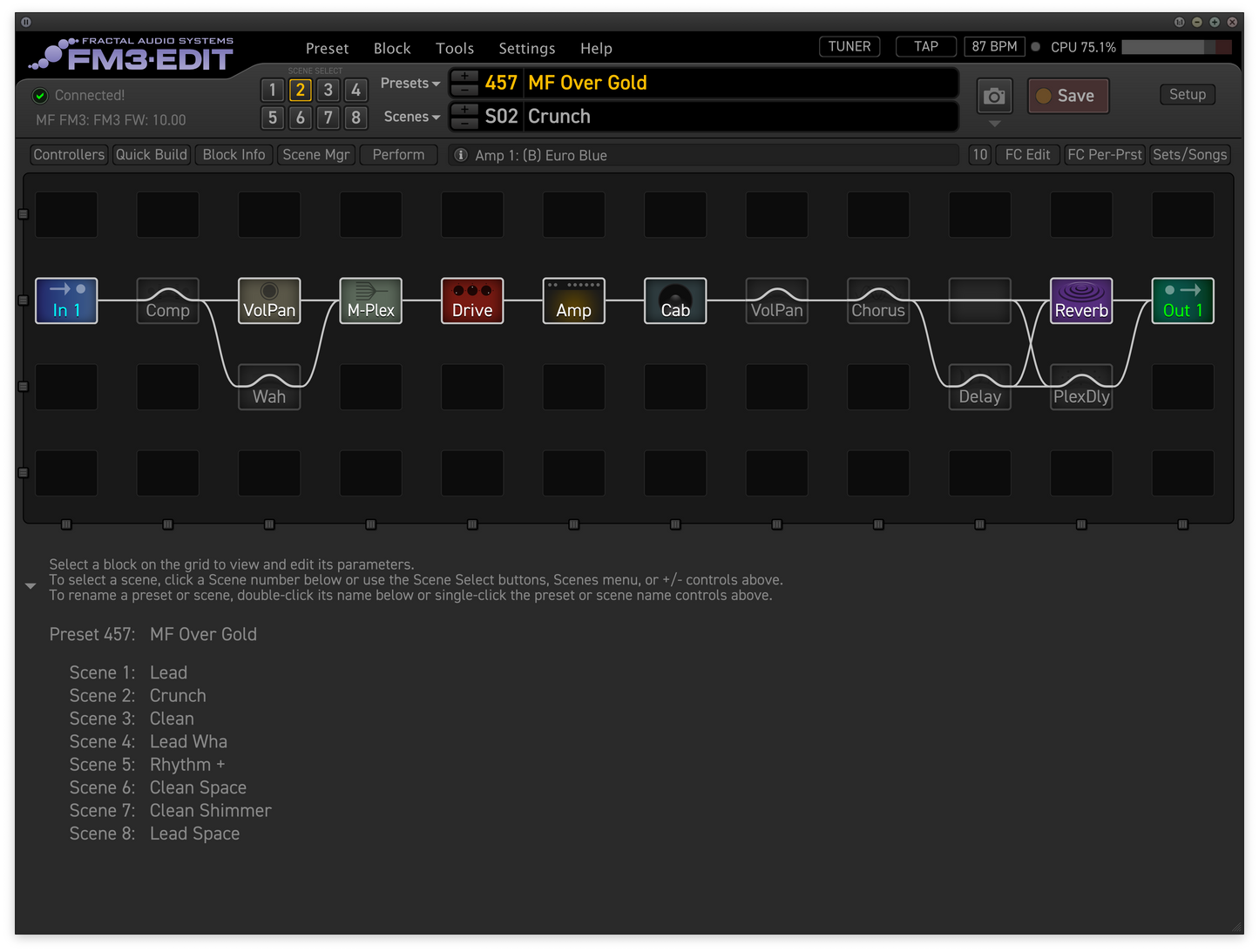
Task: Switch to Scene 5
Action: click(273, 118)
